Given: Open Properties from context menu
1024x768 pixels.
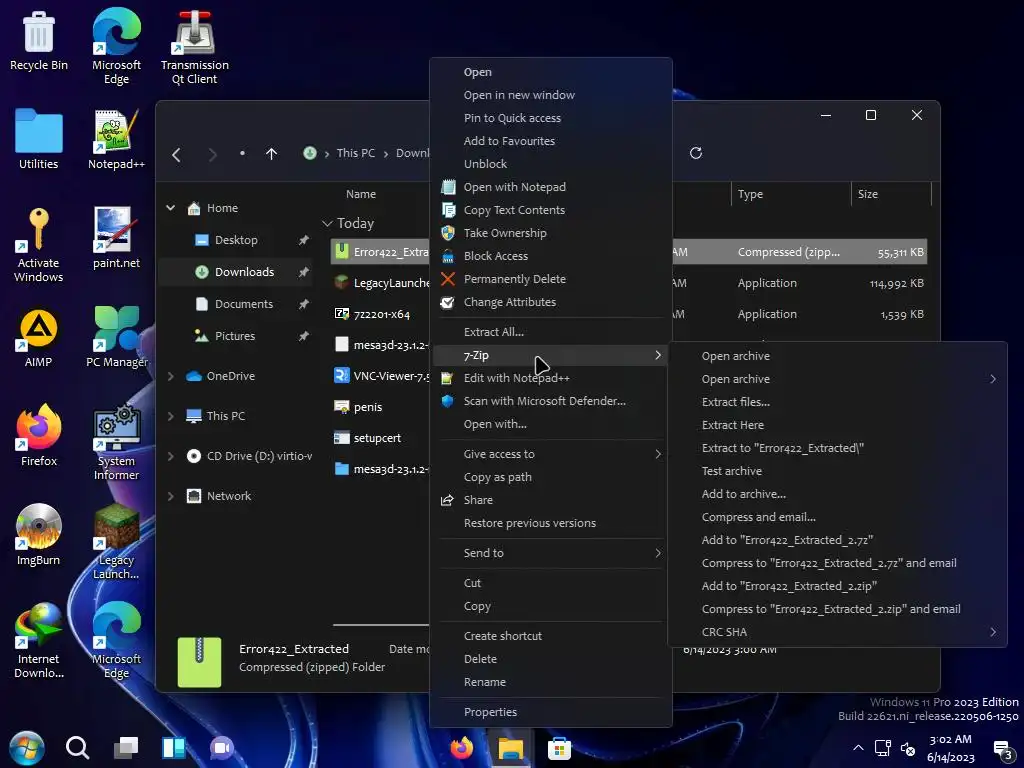Looking at the screenshot, I should [x=551, y=712].
